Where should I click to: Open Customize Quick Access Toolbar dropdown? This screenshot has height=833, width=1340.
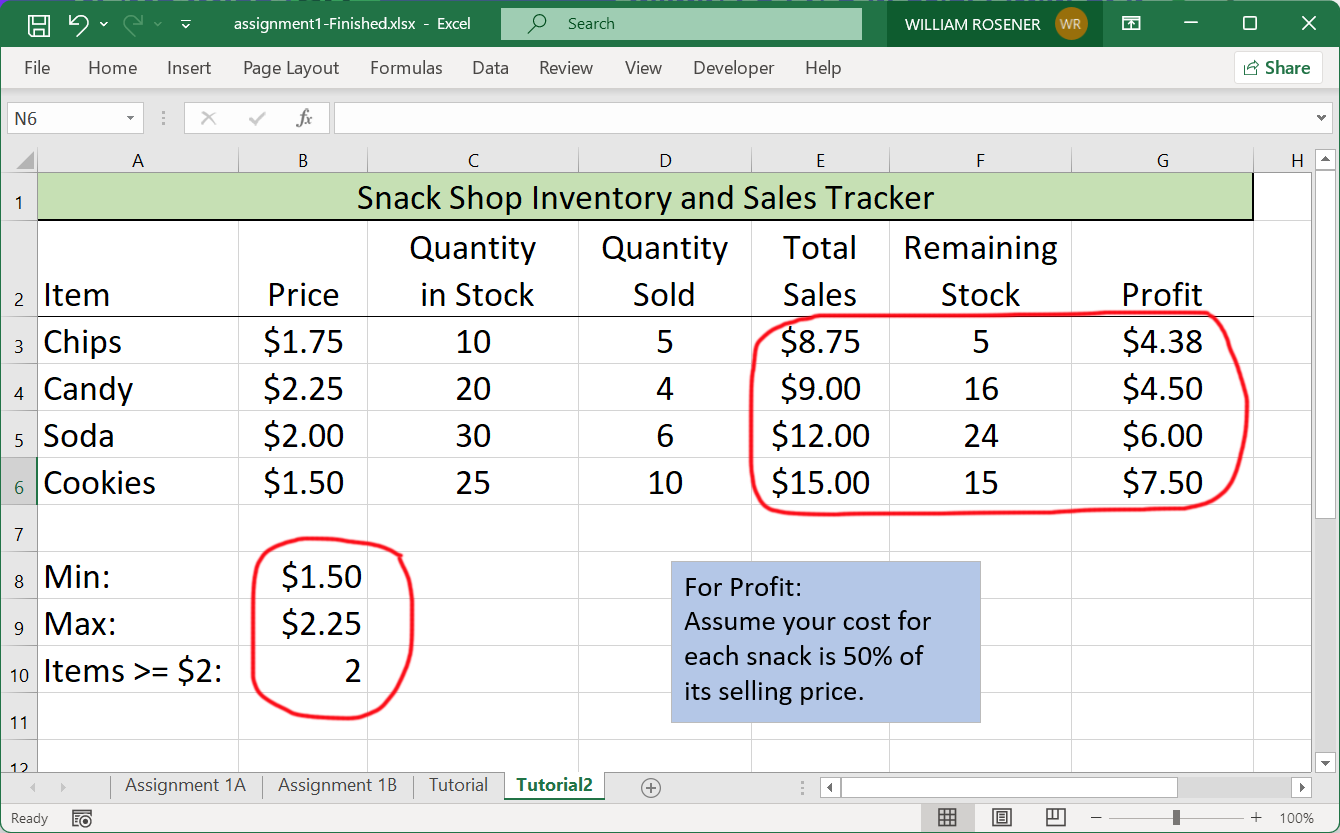(x=186, y=24)
